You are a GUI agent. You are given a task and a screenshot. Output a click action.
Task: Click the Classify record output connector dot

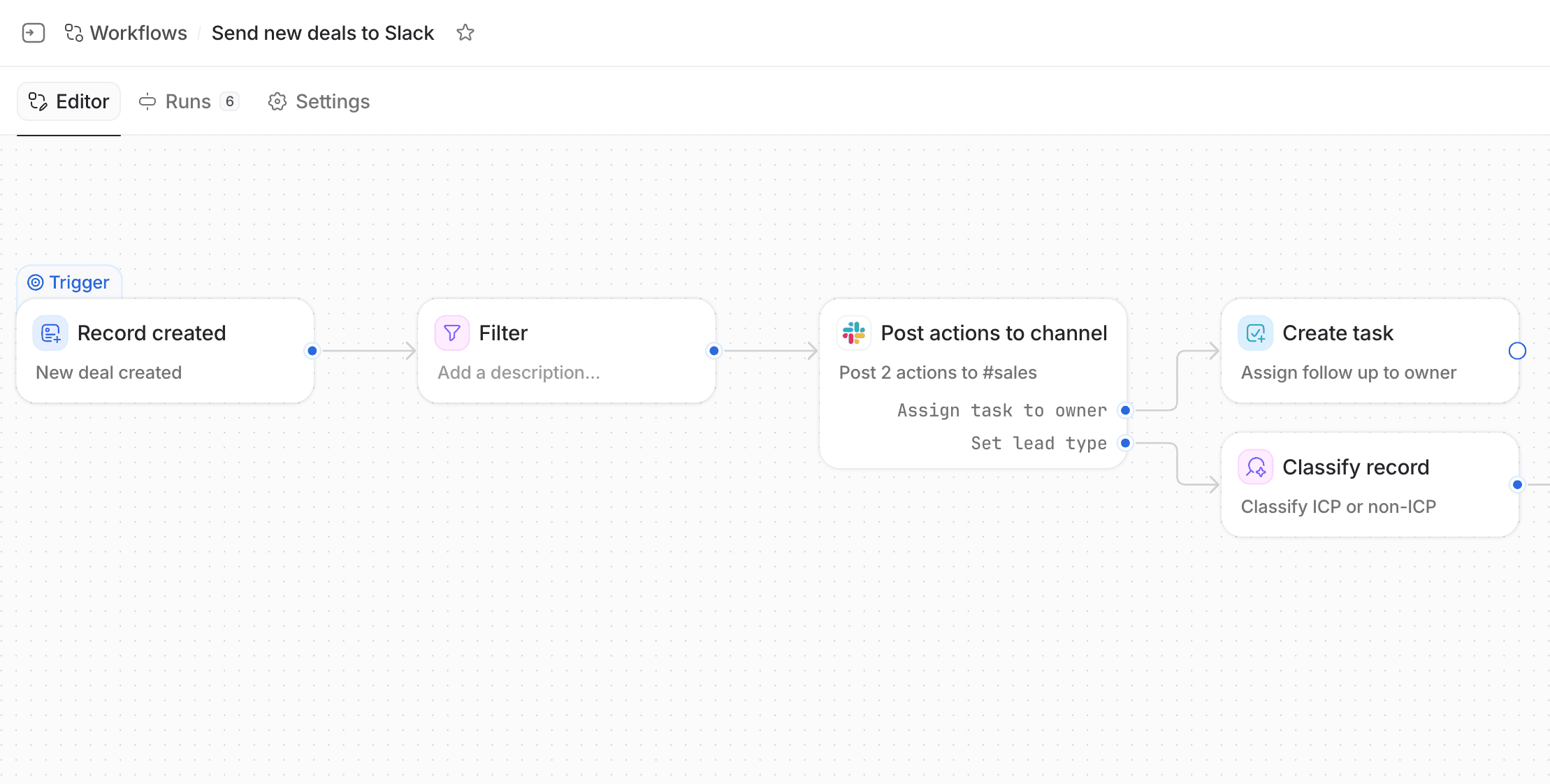pos(1517,485)
